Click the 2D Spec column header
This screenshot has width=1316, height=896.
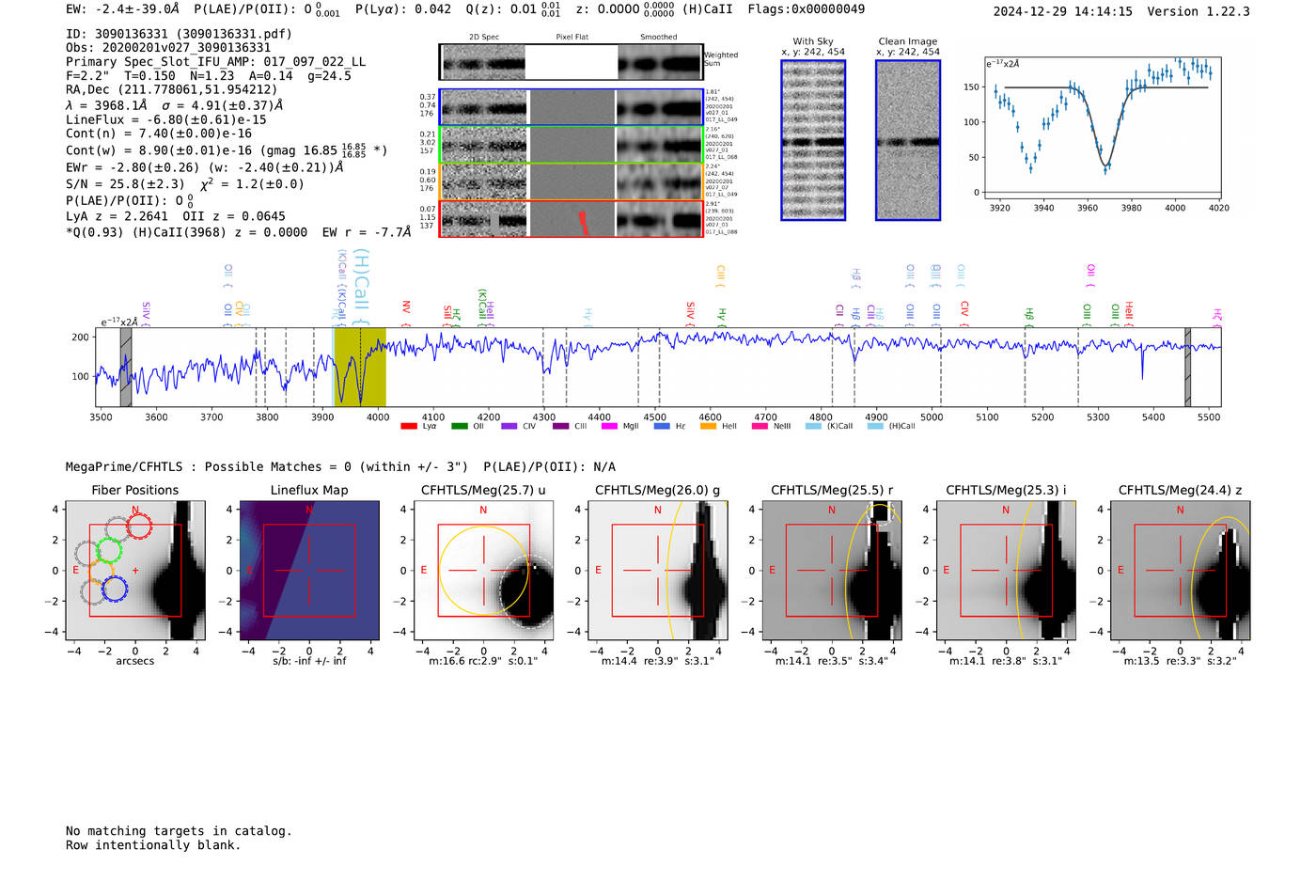(484, 37)
